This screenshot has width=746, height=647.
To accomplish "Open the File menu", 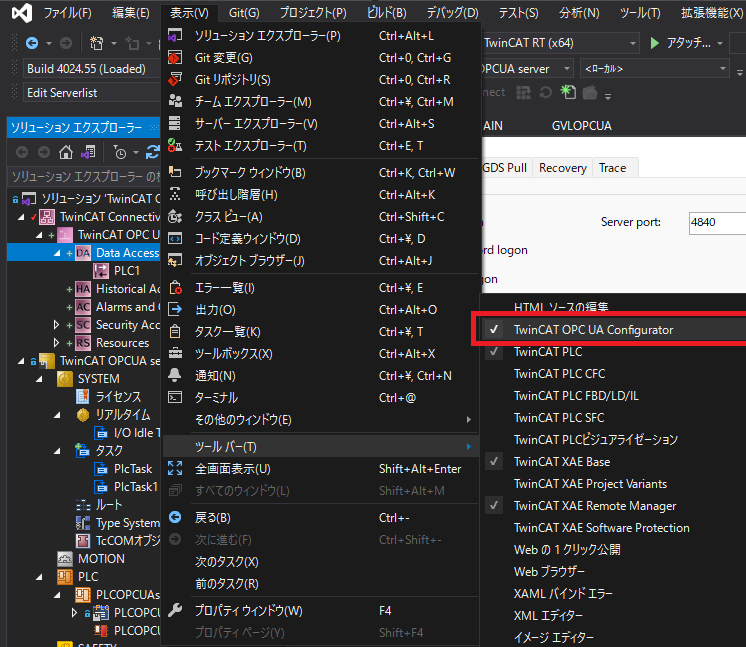I will (68, 13).
